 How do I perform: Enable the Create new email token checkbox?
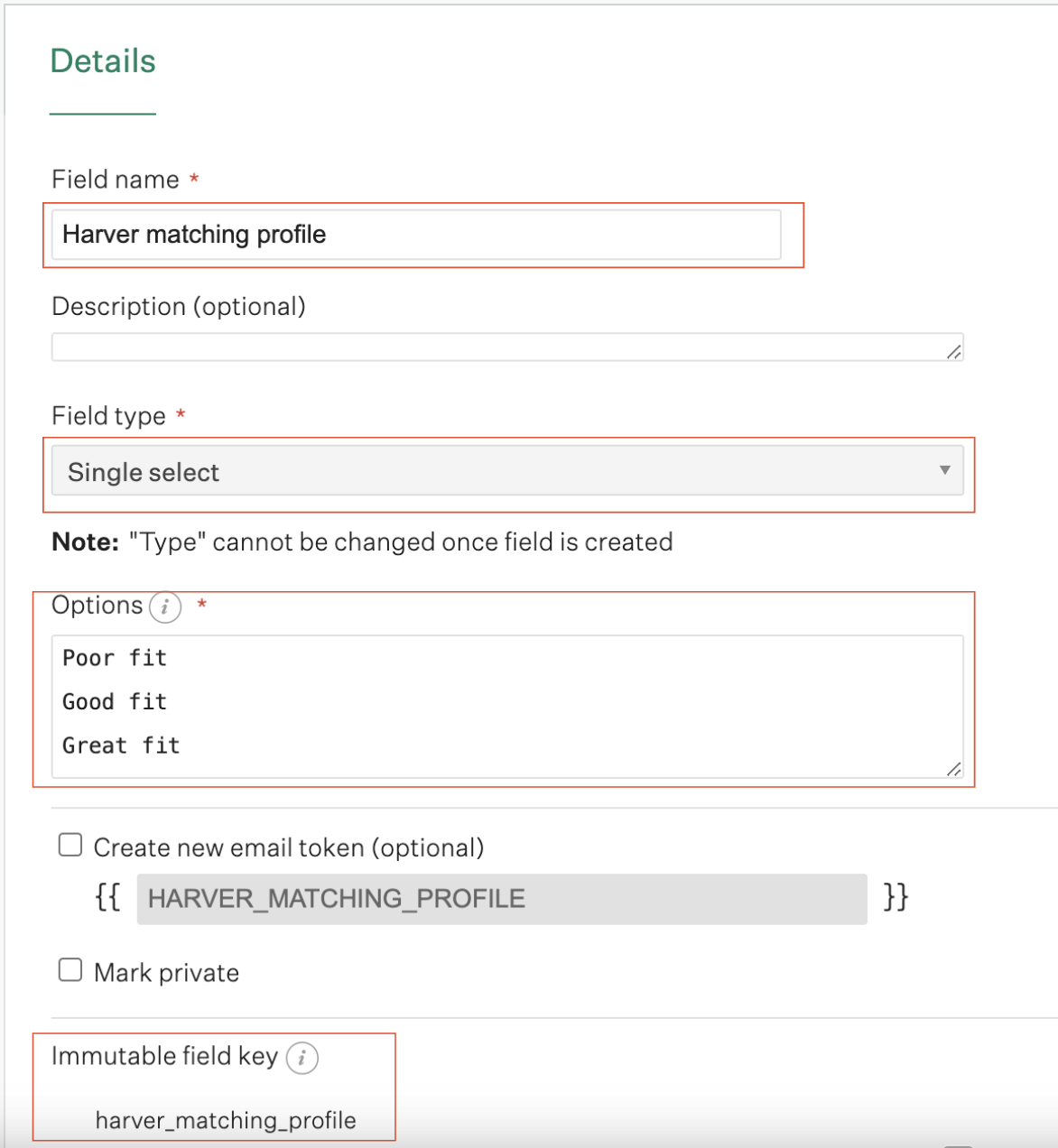70,846
